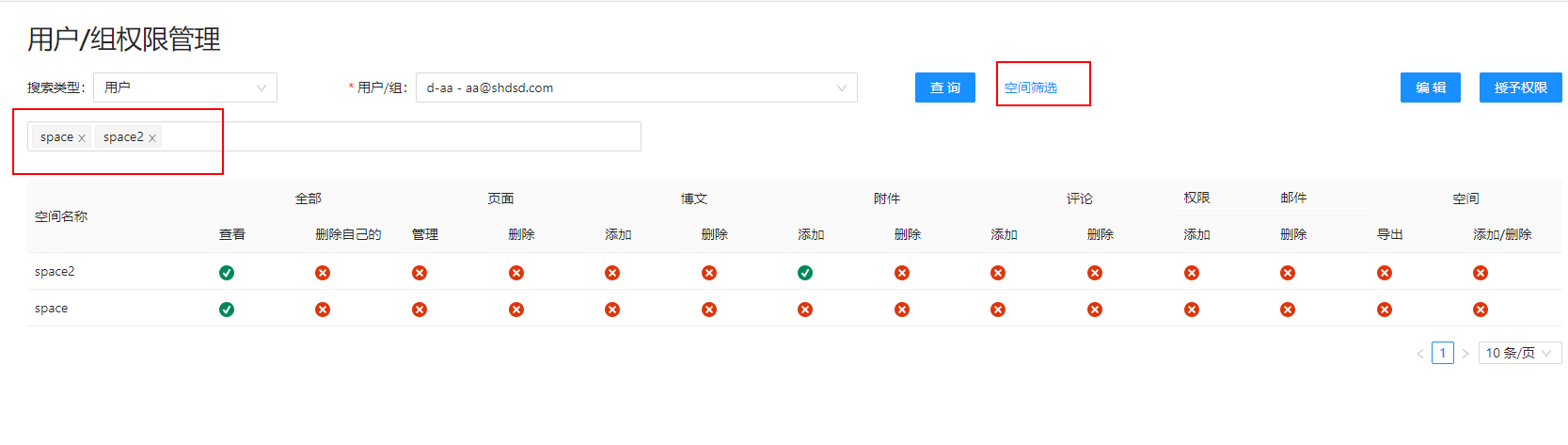Click the 授予权限 button

coord(1520,87)
